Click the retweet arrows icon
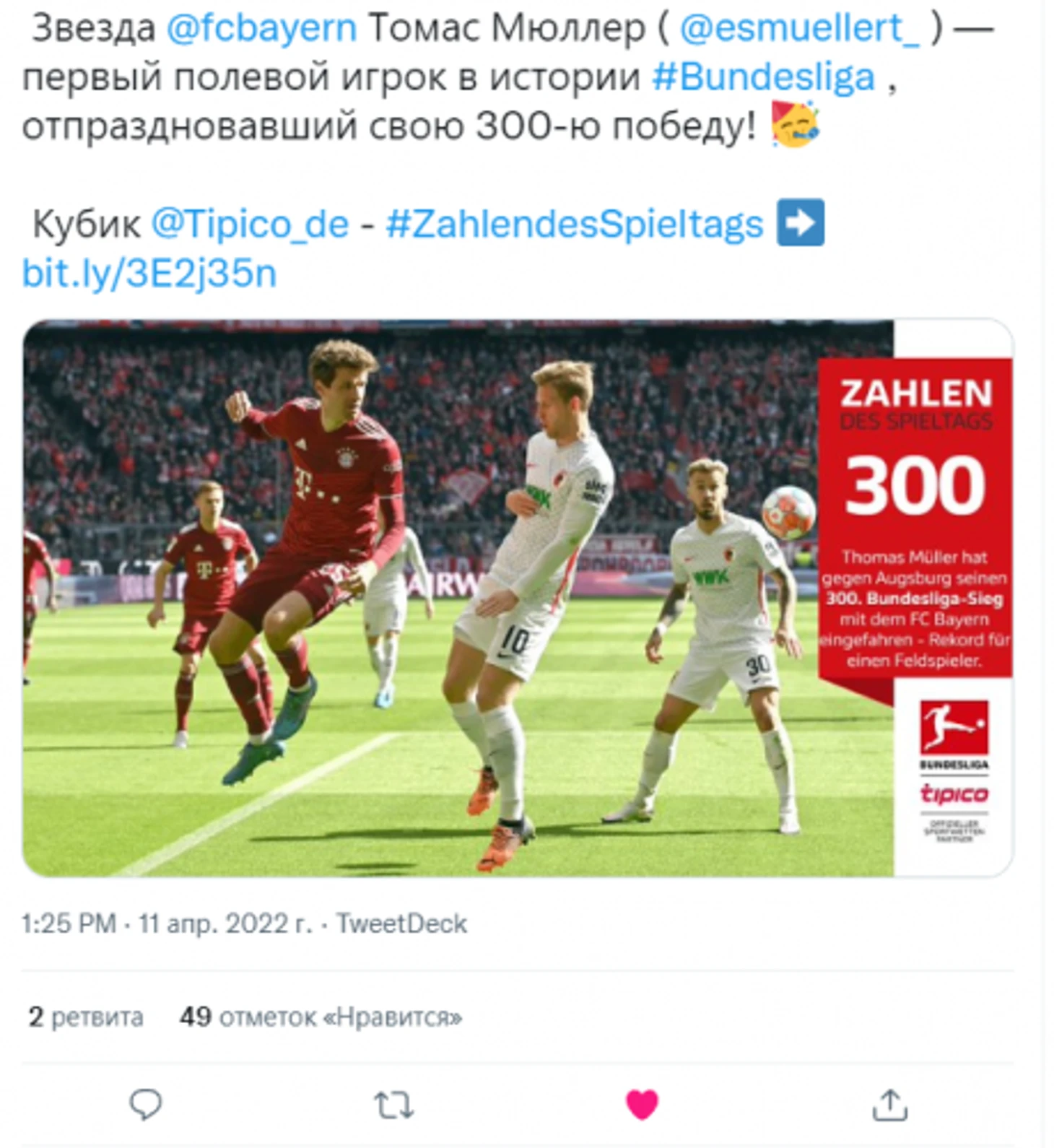The height and width of the screenshot is (1148, 1054). point(393,1105)
